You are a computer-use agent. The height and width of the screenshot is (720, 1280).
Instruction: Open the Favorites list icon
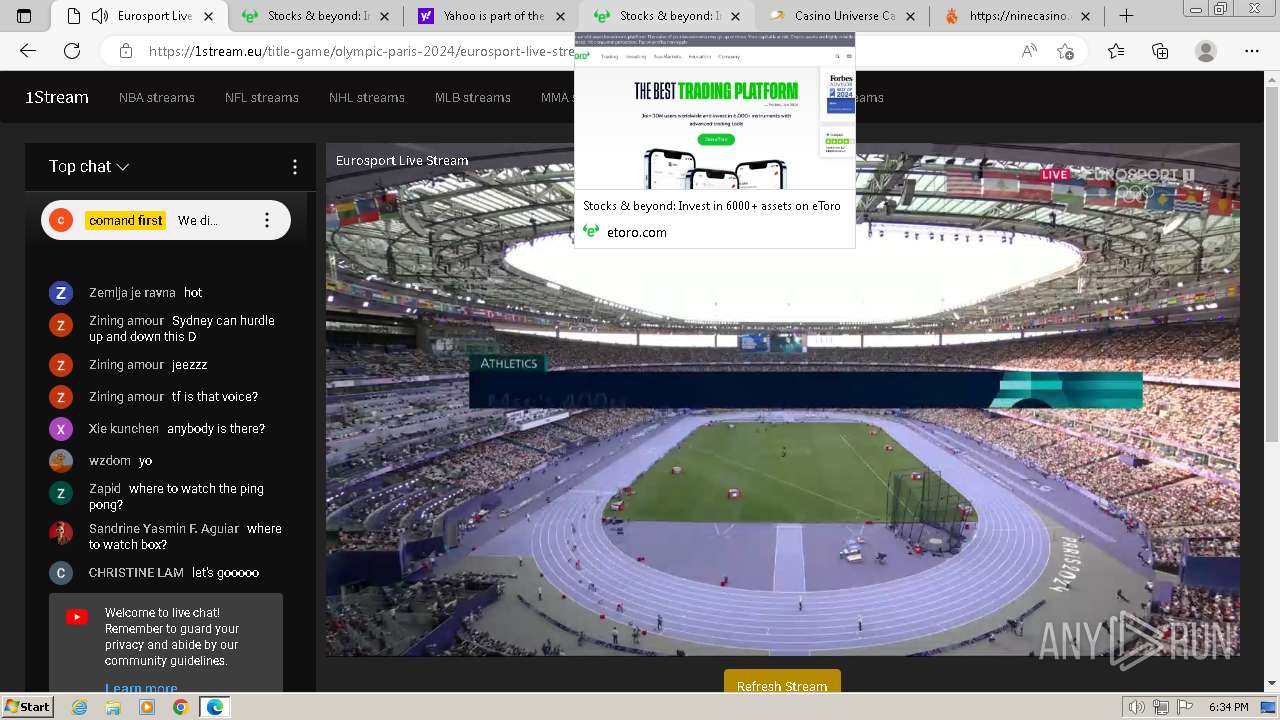coord(1116,51)
